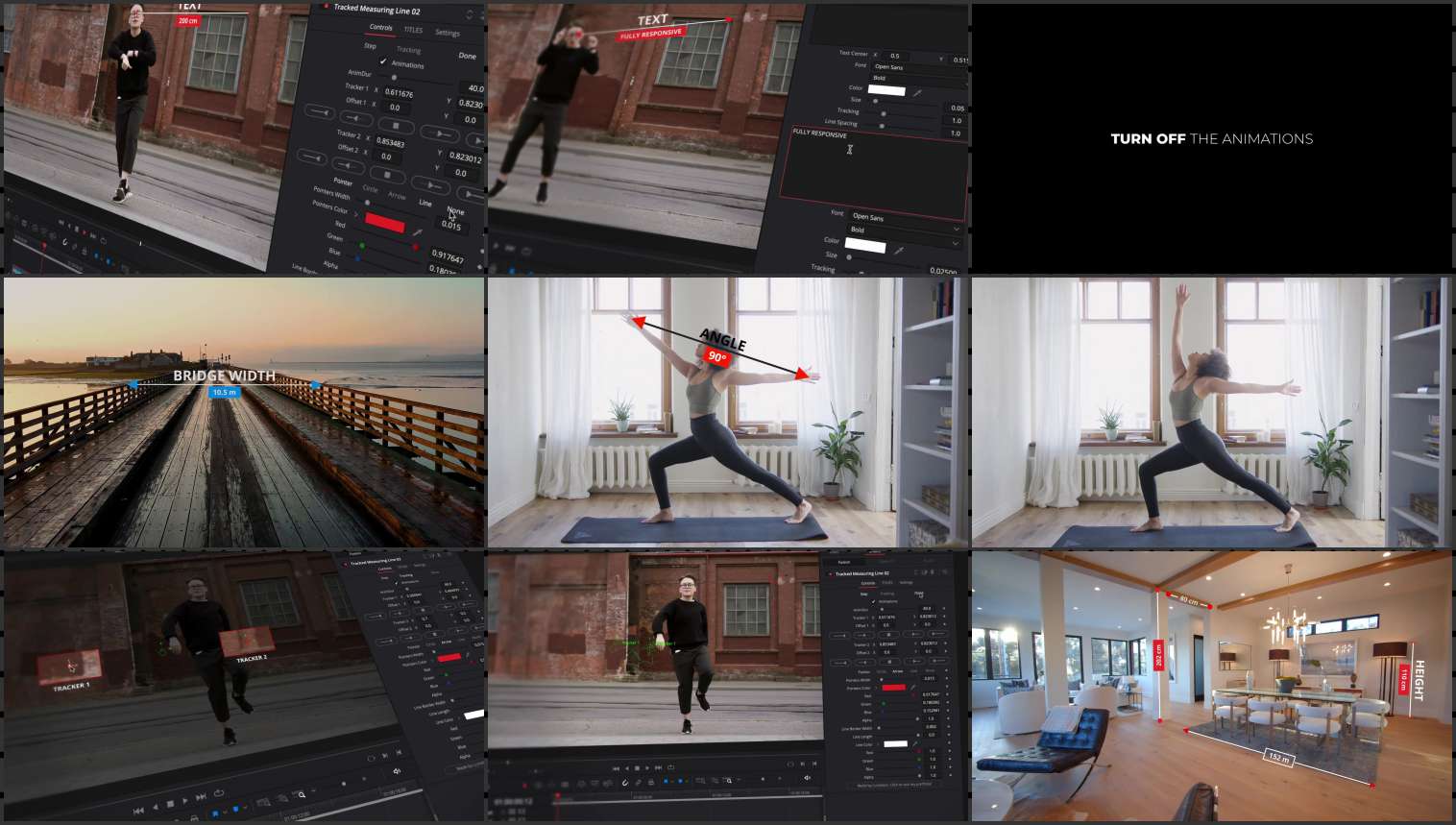Click Tracker 1 track-forward arrow button
This screenshot has height=825, width=1456.
(439, 133)
